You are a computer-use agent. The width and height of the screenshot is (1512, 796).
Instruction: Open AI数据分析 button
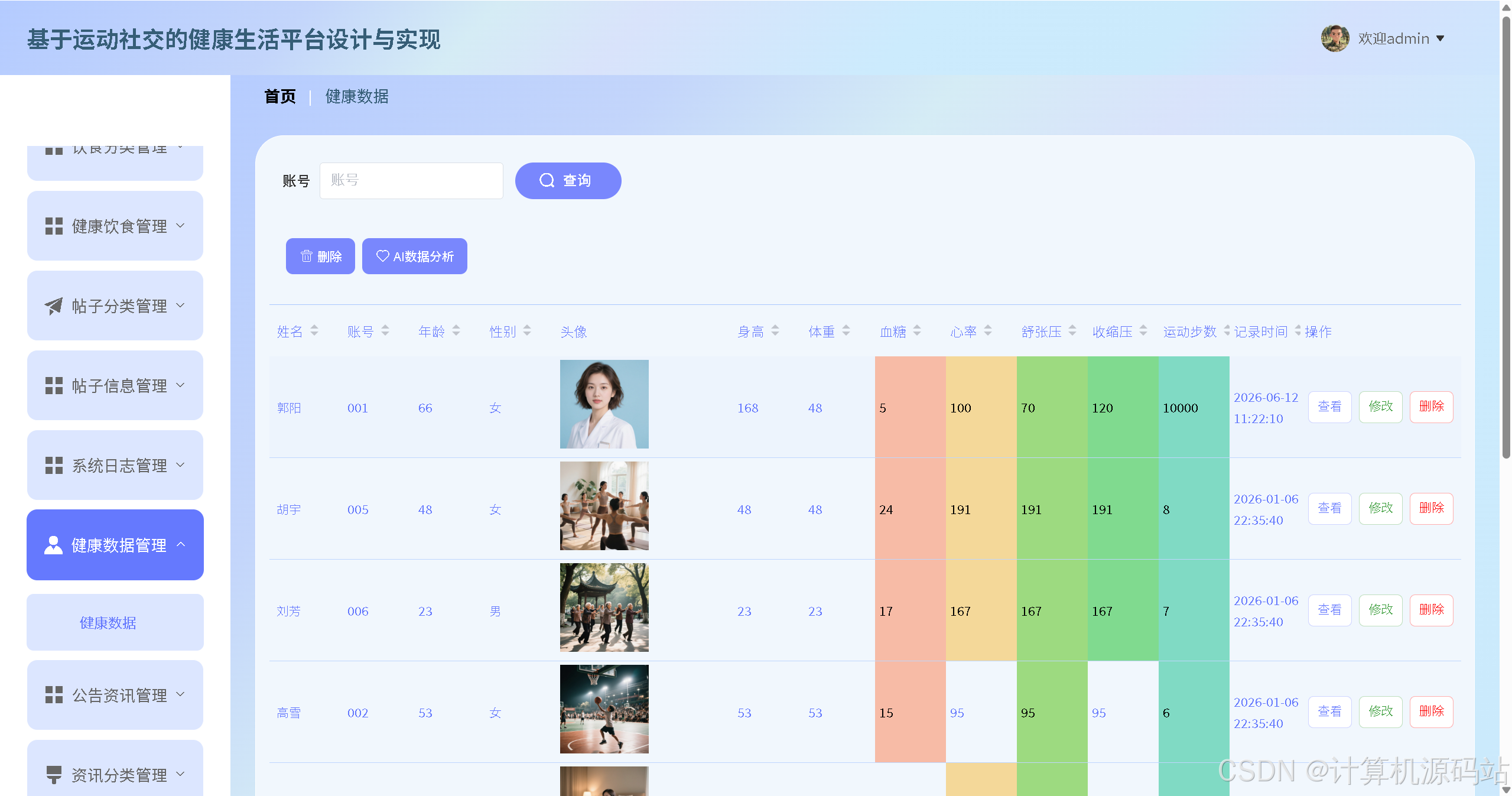415,256
